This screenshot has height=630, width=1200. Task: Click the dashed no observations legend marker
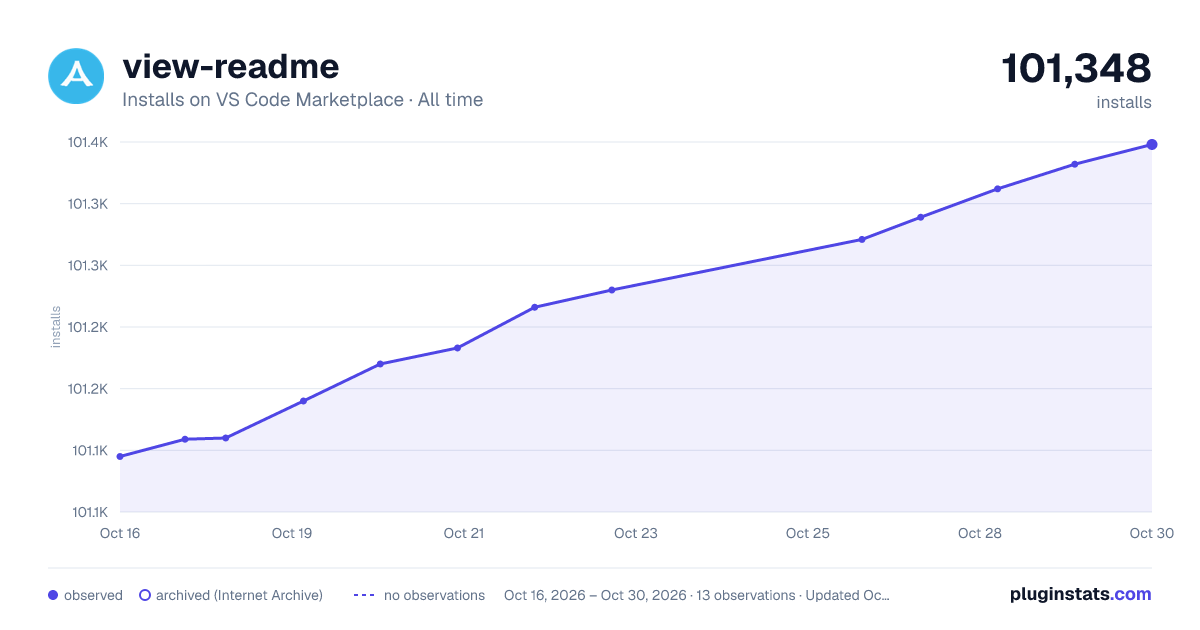click(x=364, y=595)
